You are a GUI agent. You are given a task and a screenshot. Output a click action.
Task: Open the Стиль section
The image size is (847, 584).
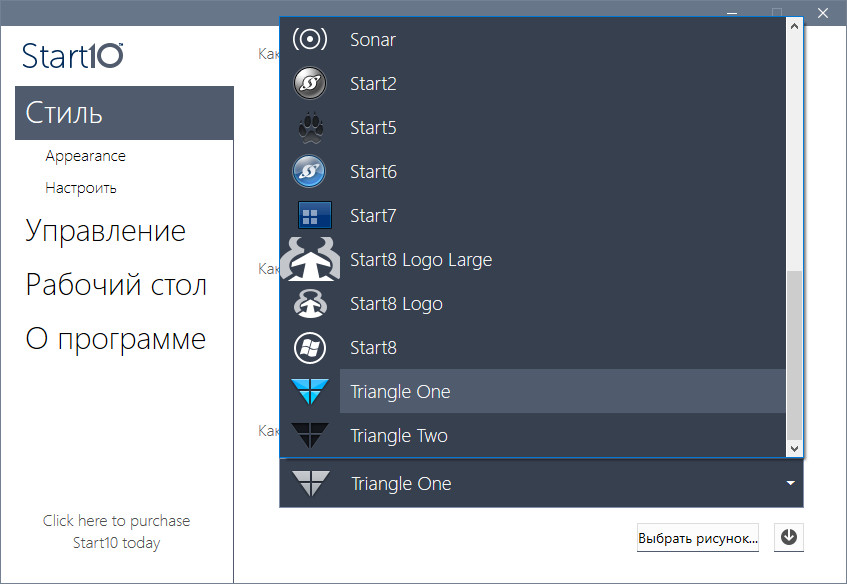click(124, 113)
